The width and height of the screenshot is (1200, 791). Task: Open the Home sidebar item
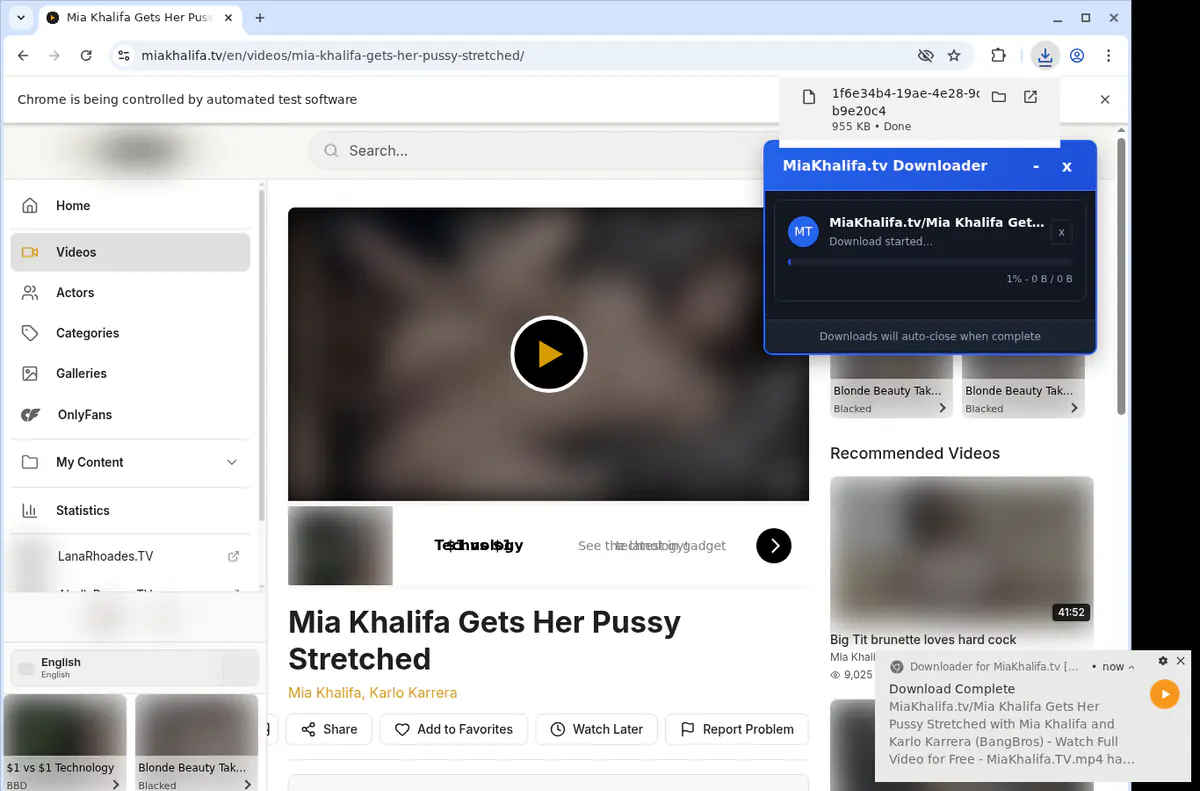click(x=130, y=206)
